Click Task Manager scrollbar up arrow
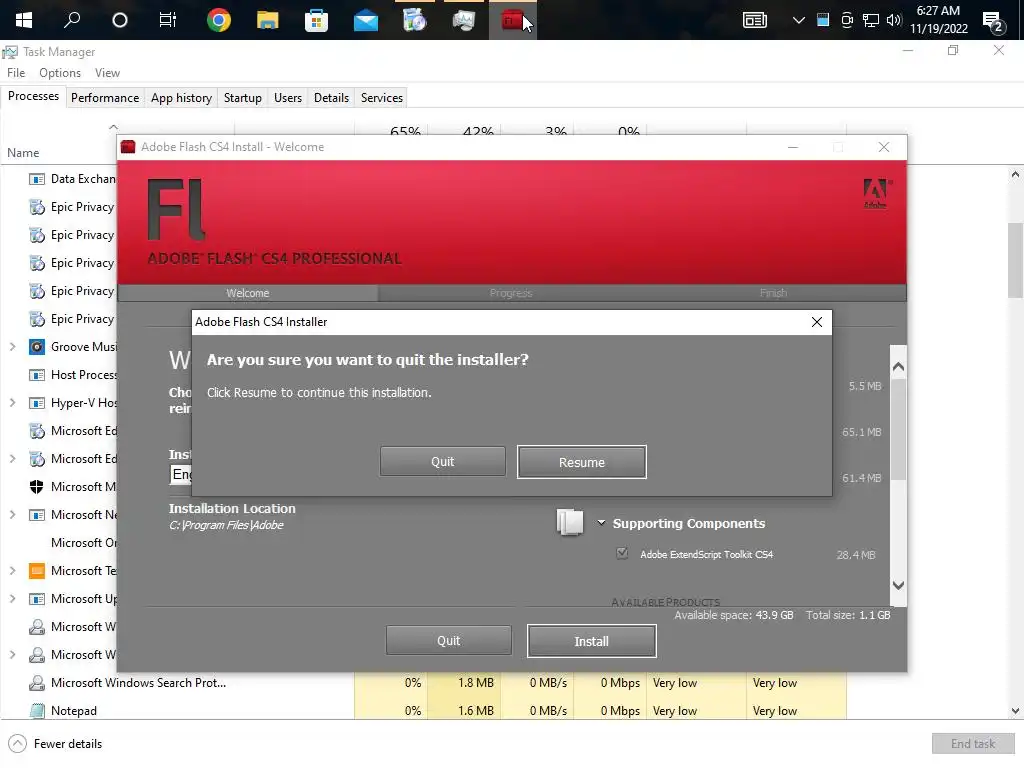 click(x=1015, y=174)
